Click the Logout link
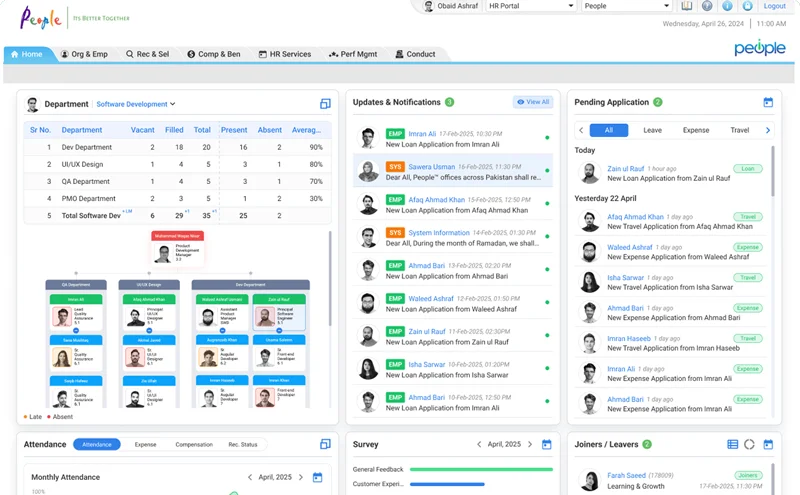The width and height of the screenshot is (800, 495). click(774, 6)
